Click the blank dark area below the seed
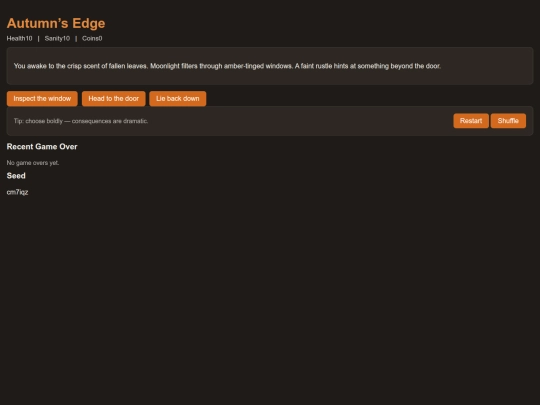 270,300
